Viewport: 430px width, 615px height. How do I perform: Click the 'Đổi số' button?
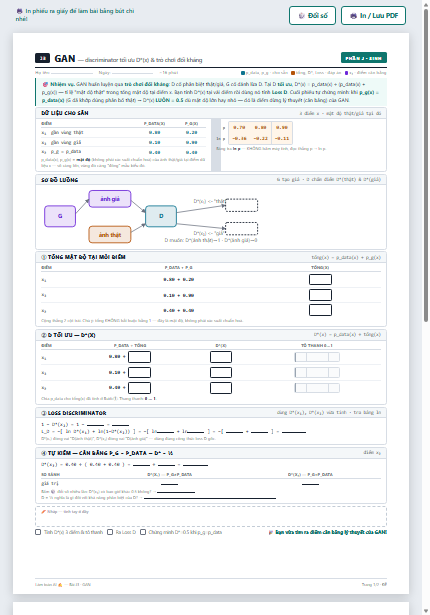[312, 16]
